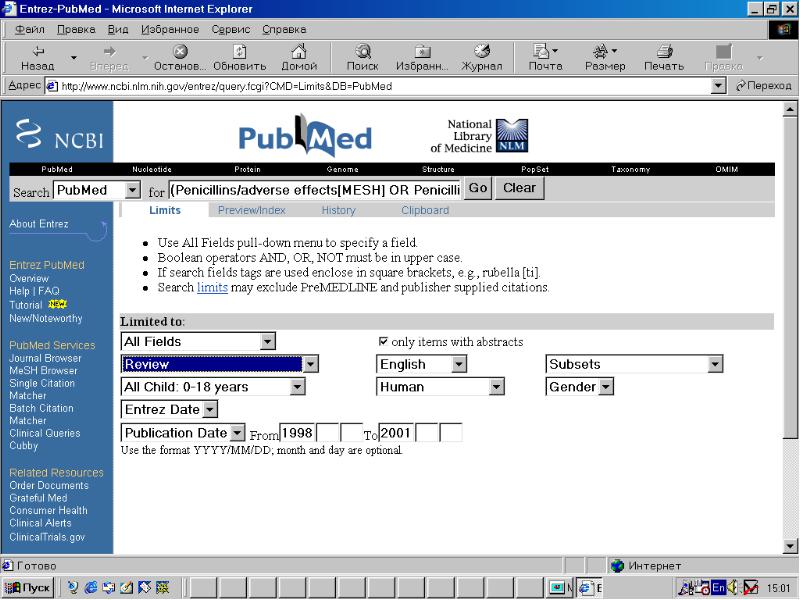Go back with the Назад toolbar button
Image resolution: width=800 pixels, height=600 pixels.
37,58
